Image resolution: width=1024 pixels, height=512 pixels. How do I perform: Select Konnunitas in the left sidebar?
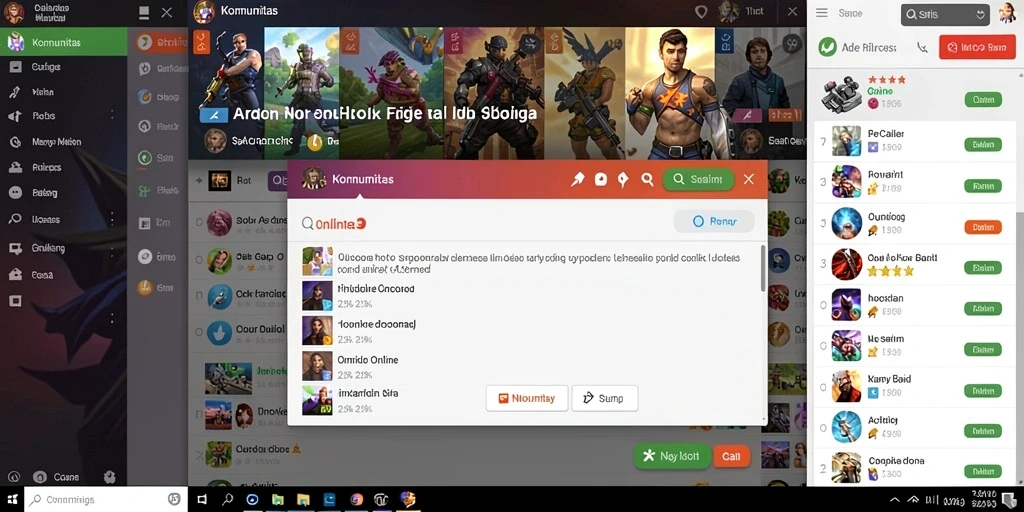[63, 42]
